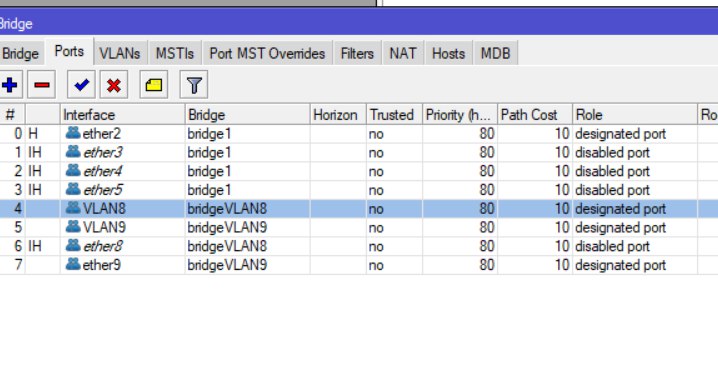Screen dimensions: 718x372
Task: Click the ether4 interface icon
Action: 73,171
